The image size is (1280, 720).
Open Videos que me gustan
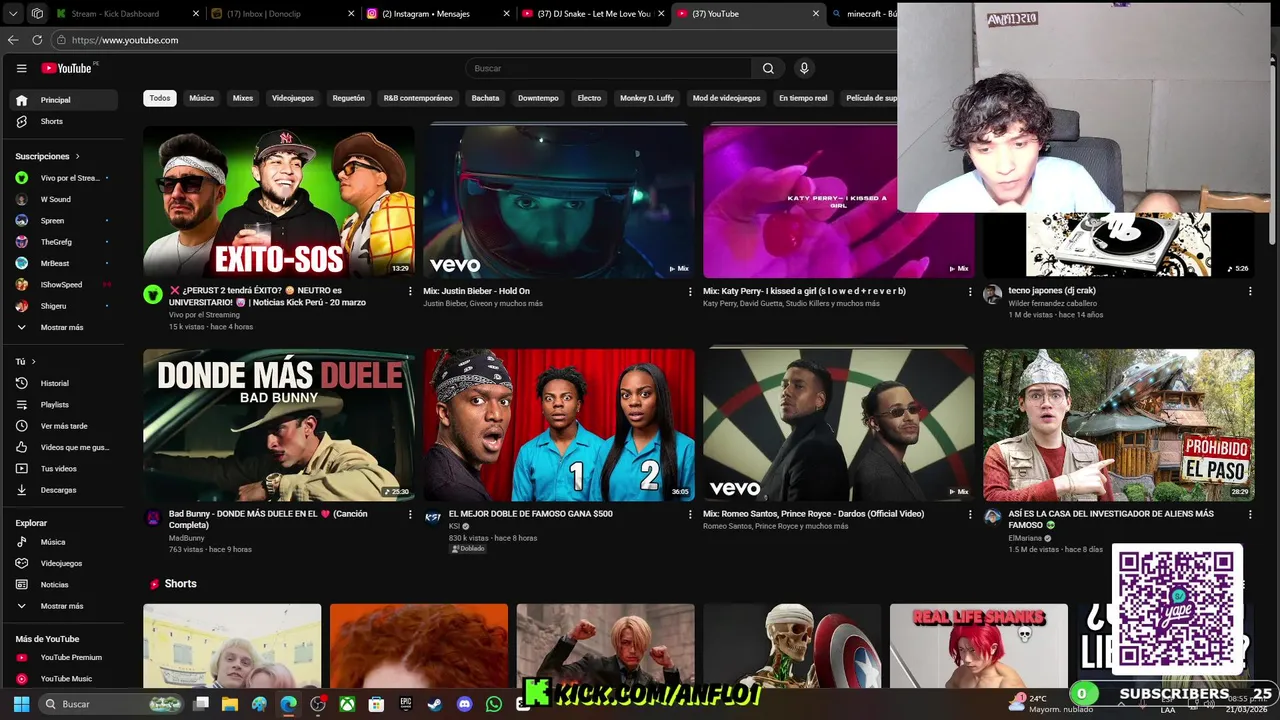(63, 447)
